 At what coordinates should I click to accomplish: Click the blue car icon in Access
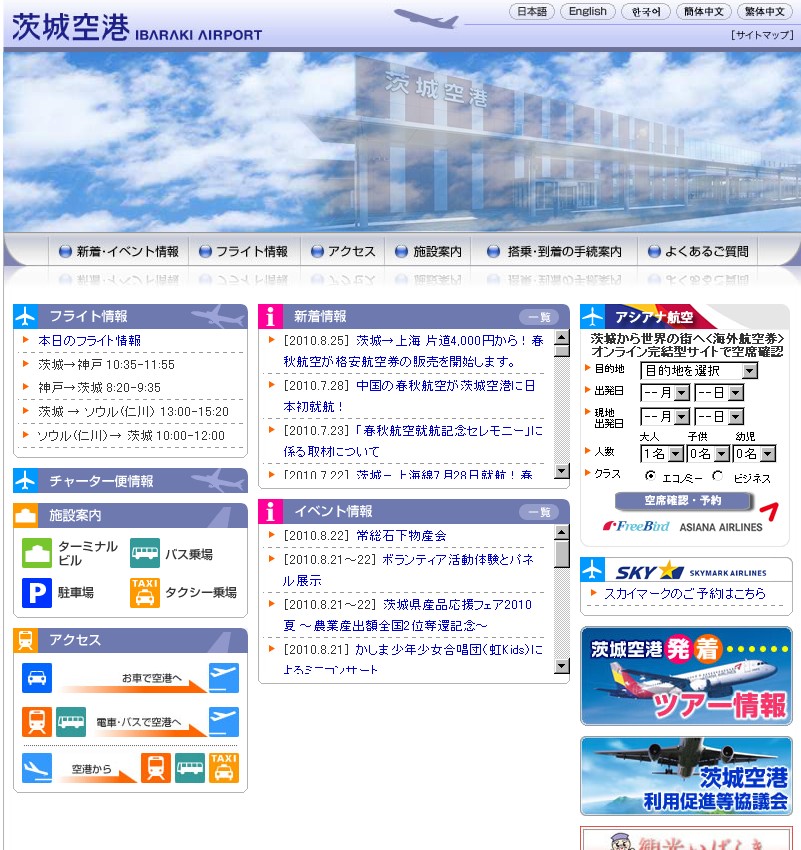click(37, 678)
